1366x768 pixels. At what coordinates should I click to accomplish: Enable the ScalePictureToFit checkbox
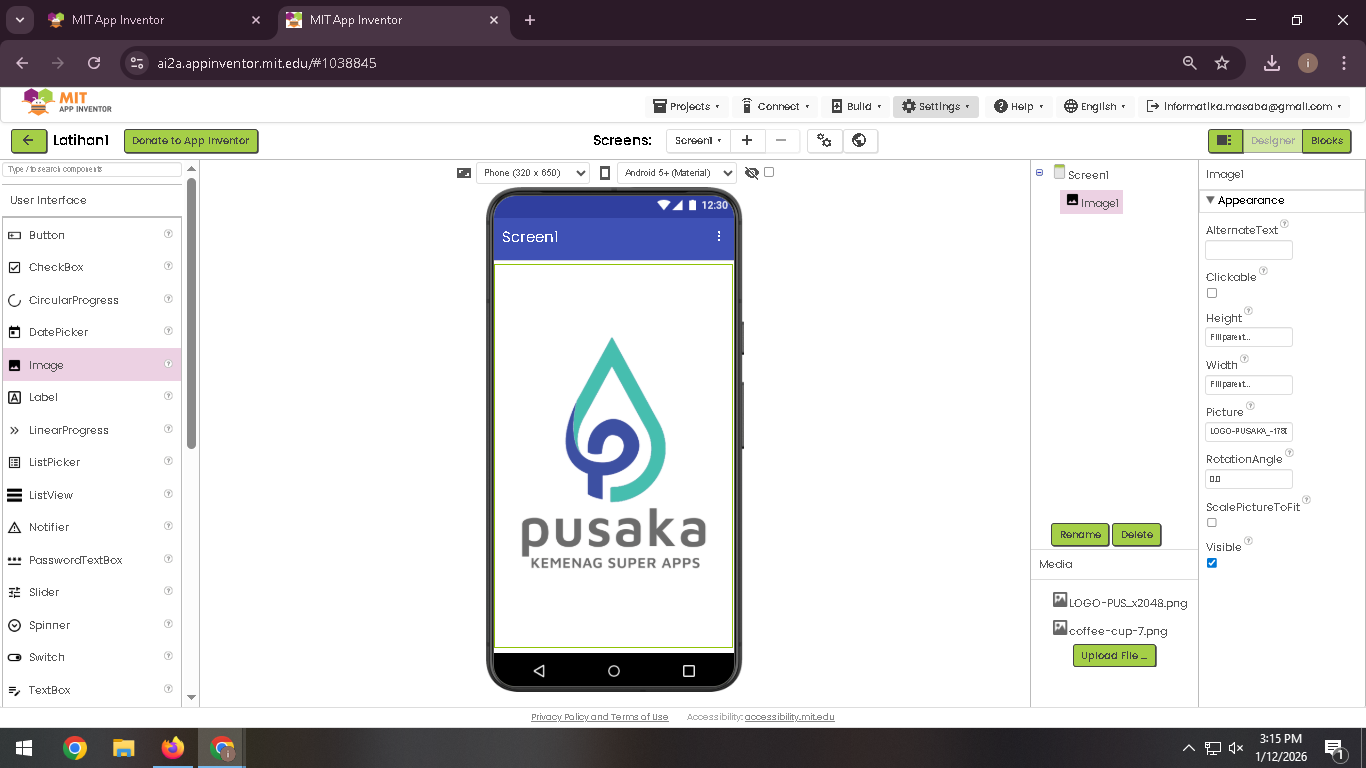1212,523
